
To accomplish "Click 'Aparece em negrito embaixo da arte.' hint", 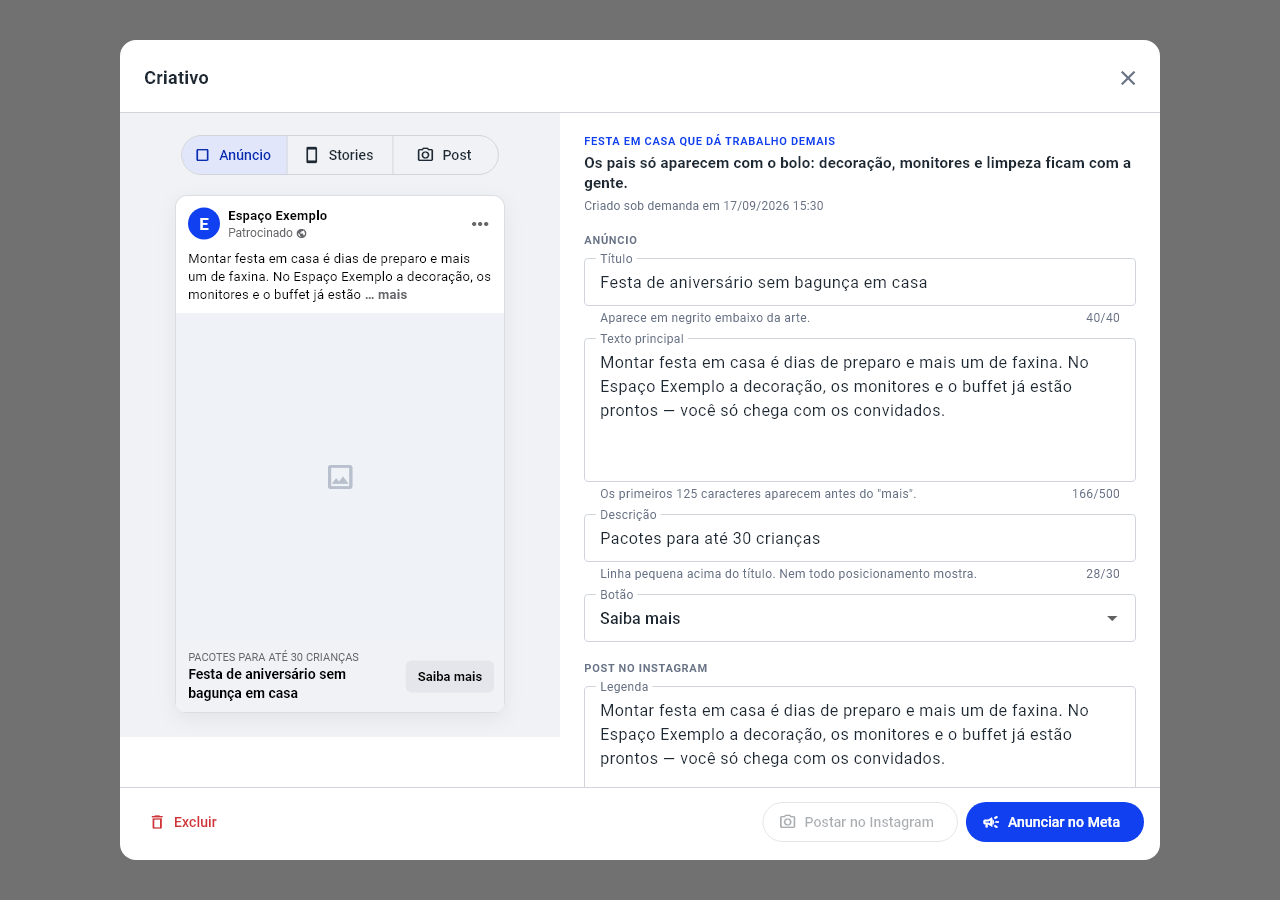I will (705, 318).
